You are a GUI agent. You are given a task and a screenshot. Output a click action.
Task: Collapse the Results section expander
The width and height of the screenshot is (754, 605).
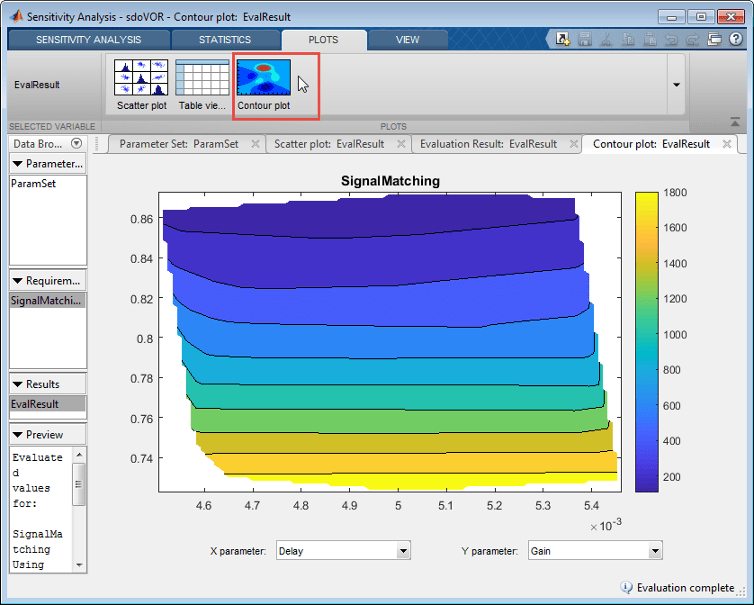(18, 384)
